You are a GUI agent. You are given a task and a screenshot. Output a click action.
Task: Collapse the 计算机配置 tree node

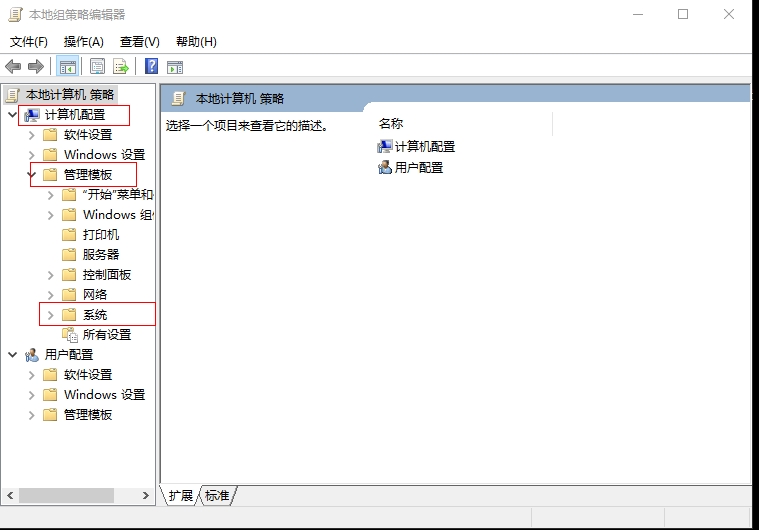12,115
